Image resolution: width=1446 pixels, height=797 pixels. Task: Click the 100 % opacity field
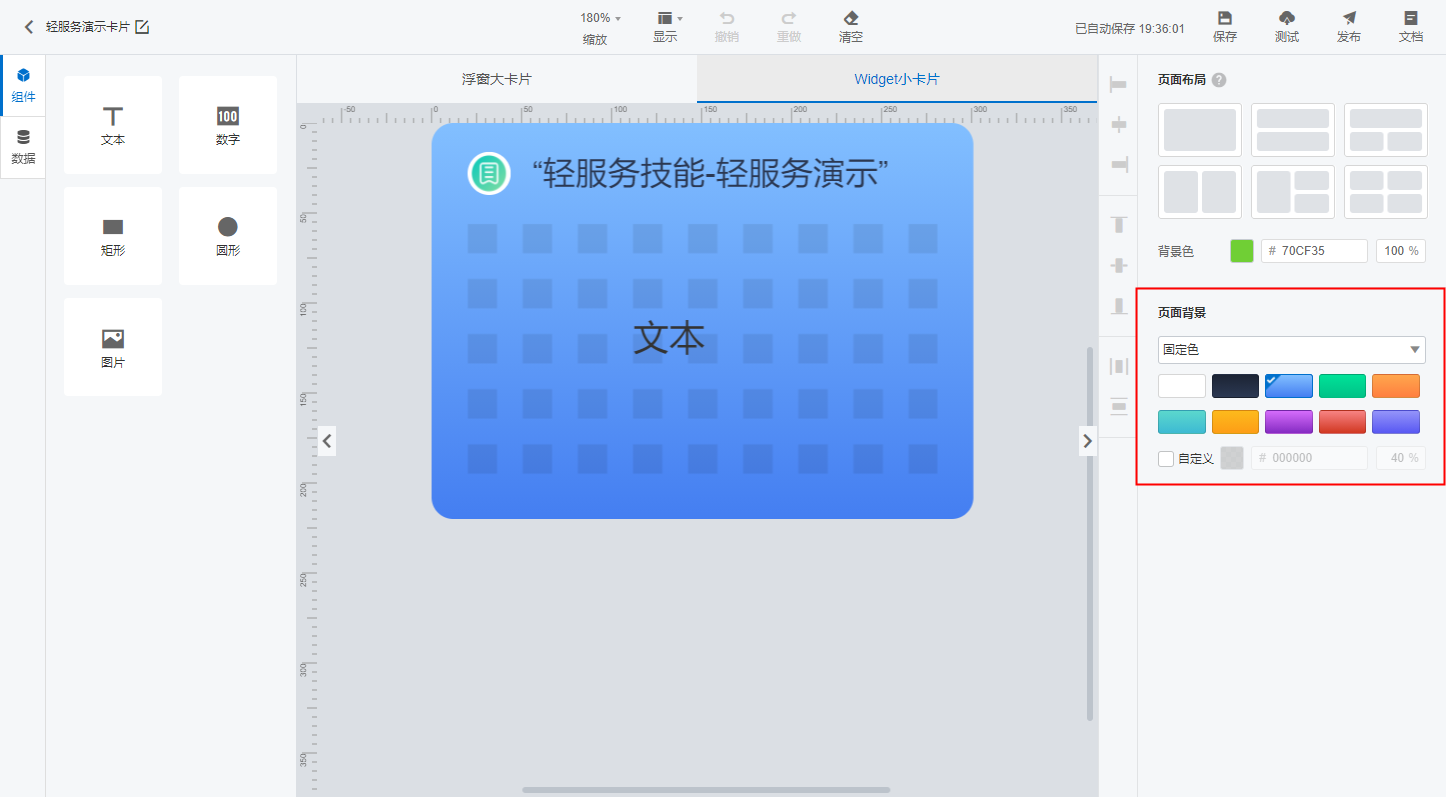click(x=1401, y=251)
